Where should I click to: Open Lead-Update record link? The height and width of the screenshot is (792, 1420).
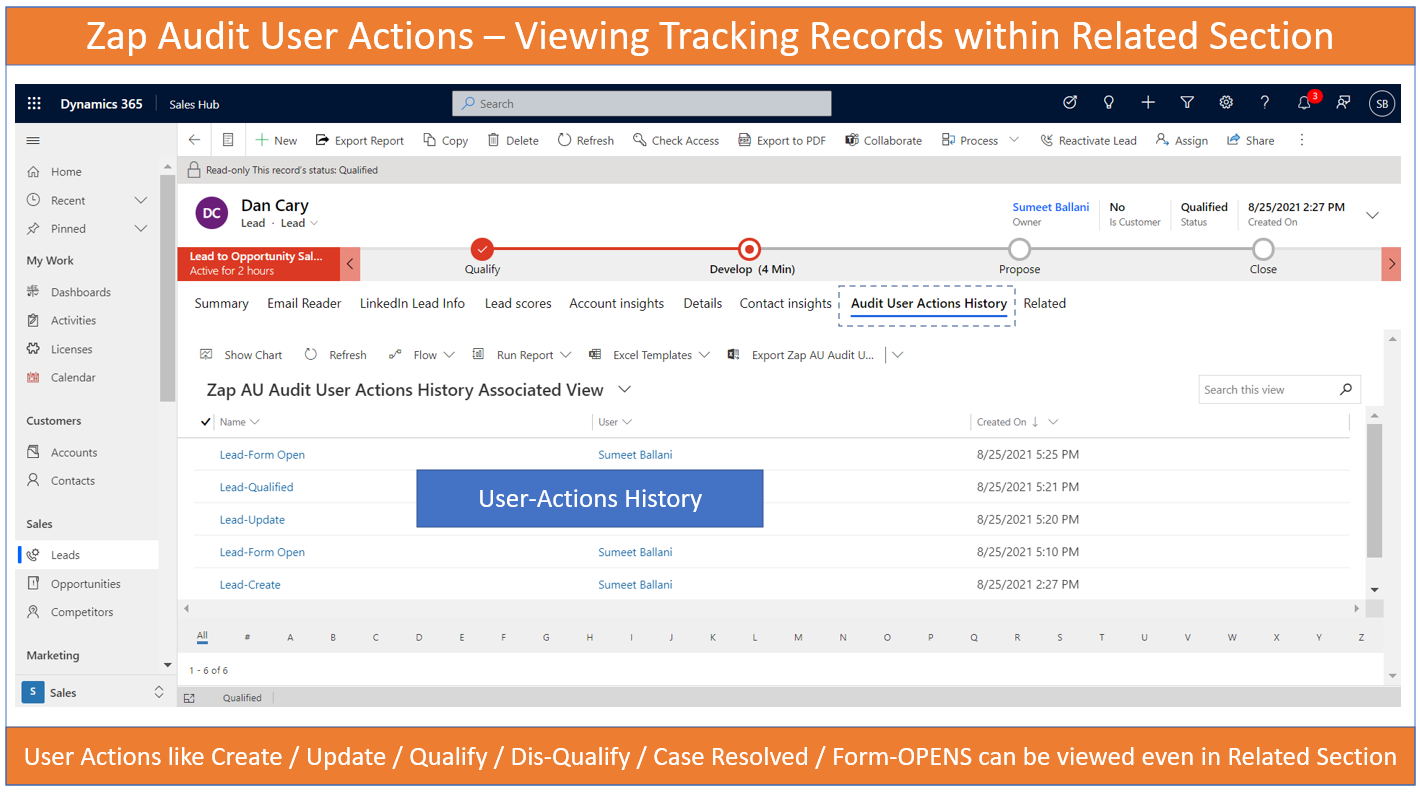[252, 519]
